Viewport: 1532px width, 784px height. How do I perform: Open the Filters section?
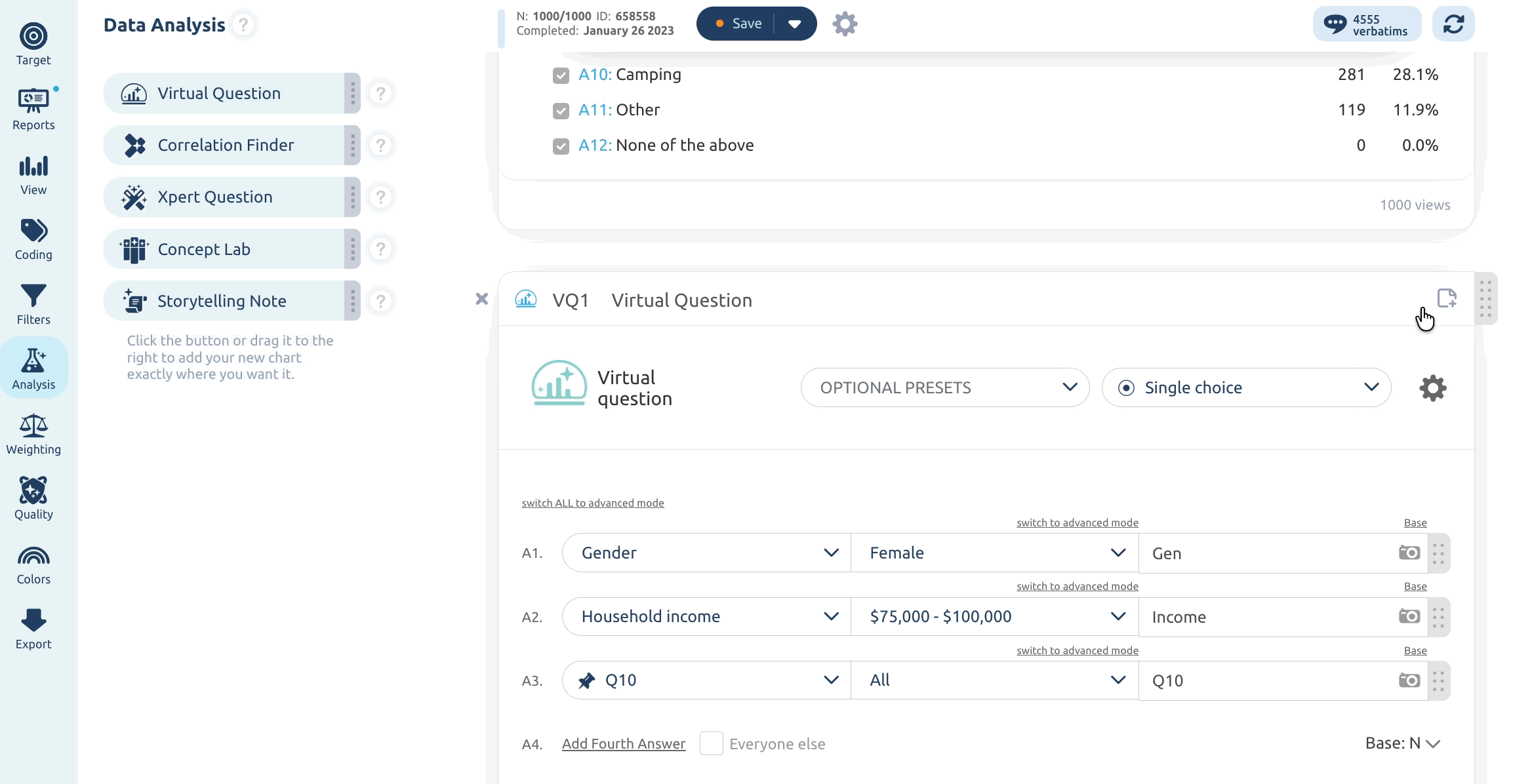[33, 304]
